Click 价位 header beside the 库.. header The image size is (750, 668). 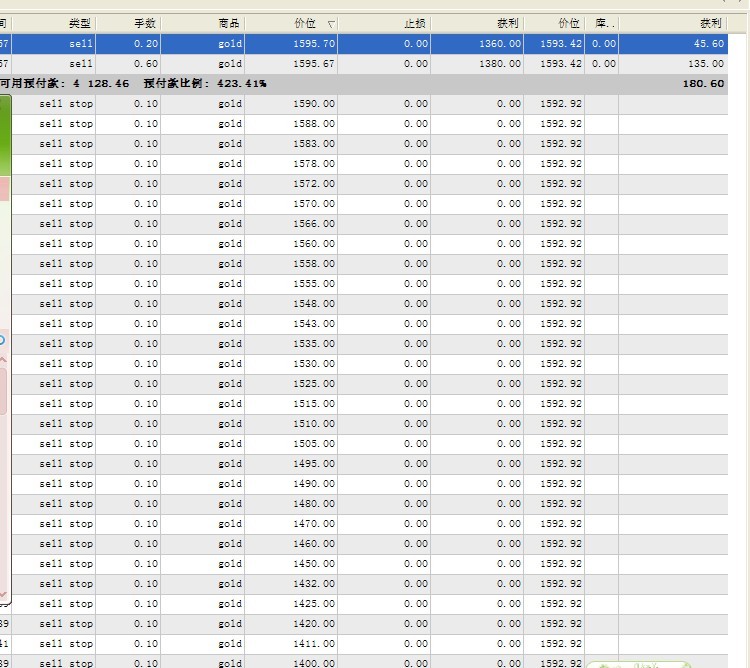pos(554,23)
